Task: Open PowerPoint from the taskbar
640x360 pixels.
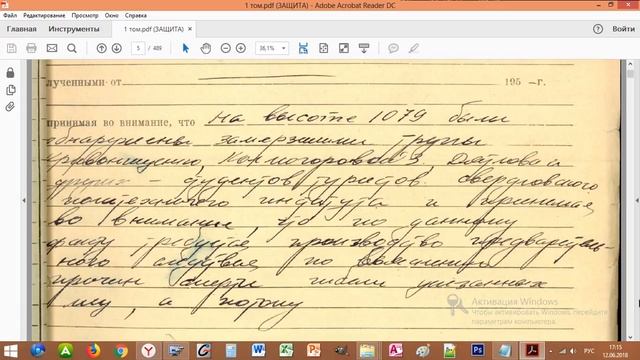Action: [313, 351]
